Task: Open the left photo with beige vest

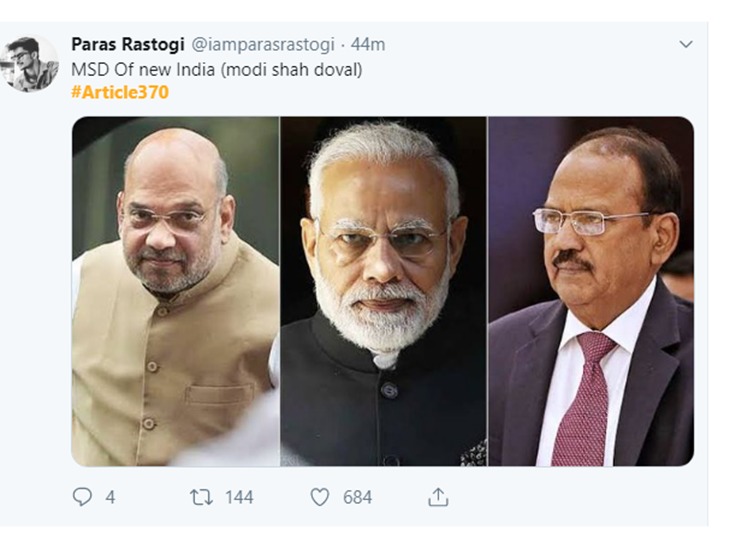Action: point(175,291)
